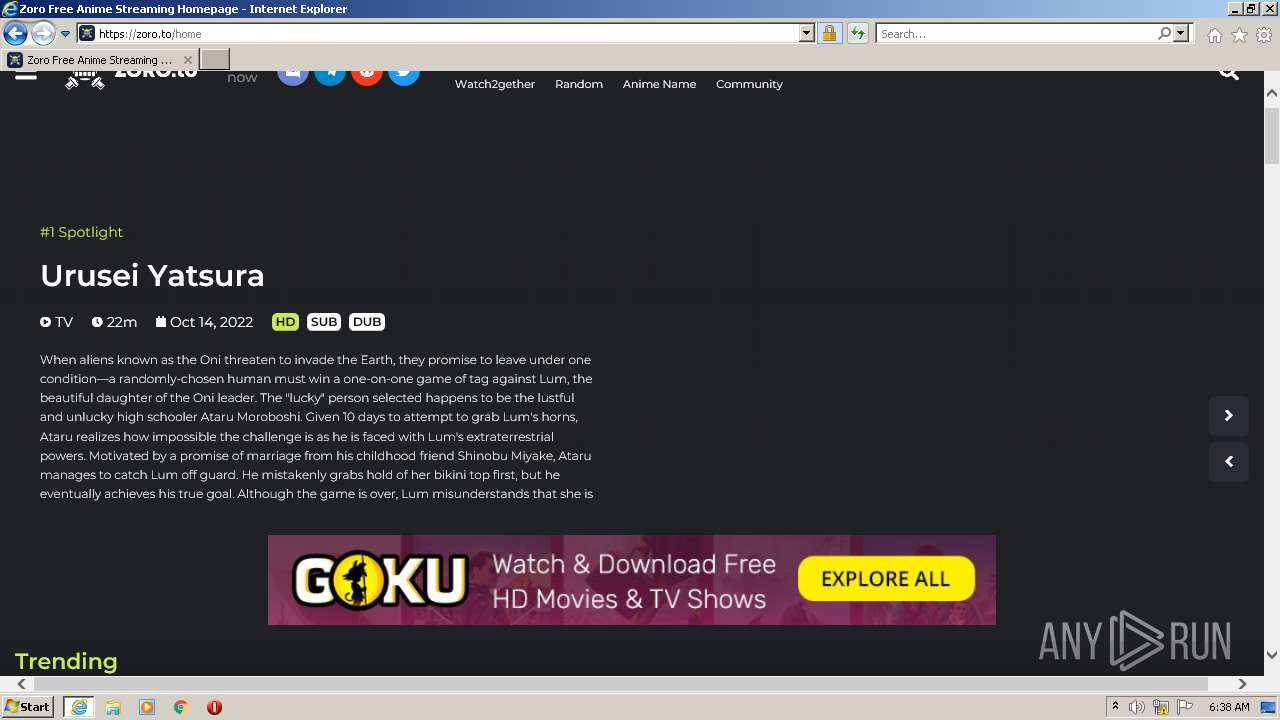Open the Telegram social link
This screenshot has width=1280, height=720.
coord(329,76)
